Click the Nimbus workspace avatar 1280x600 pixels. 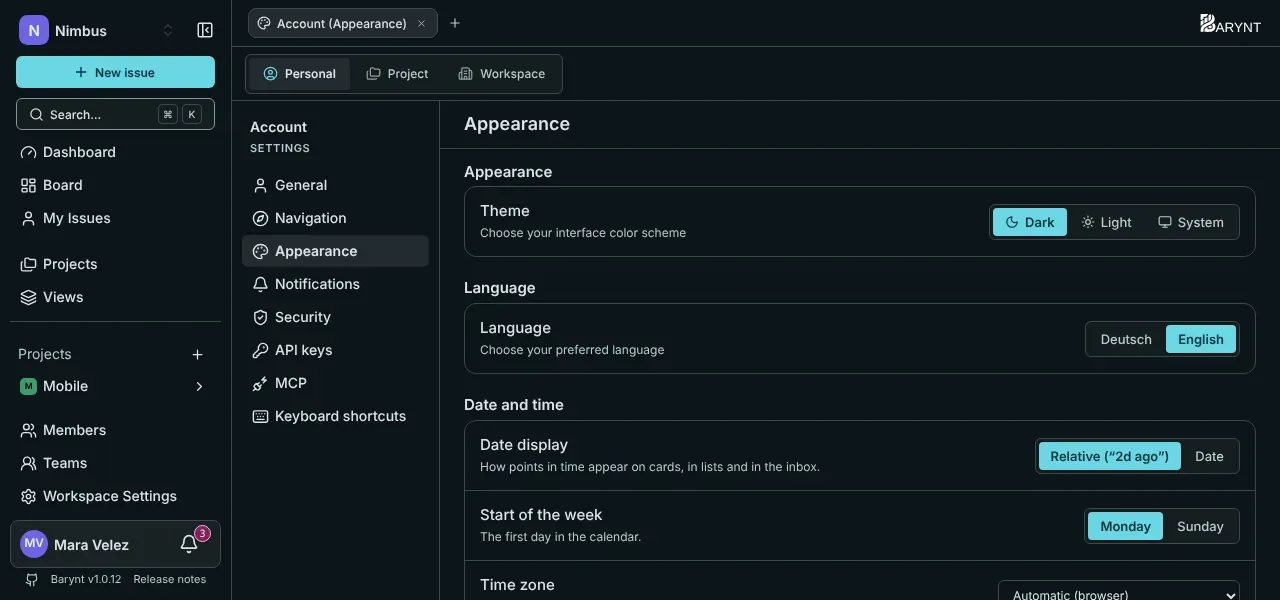34,30
